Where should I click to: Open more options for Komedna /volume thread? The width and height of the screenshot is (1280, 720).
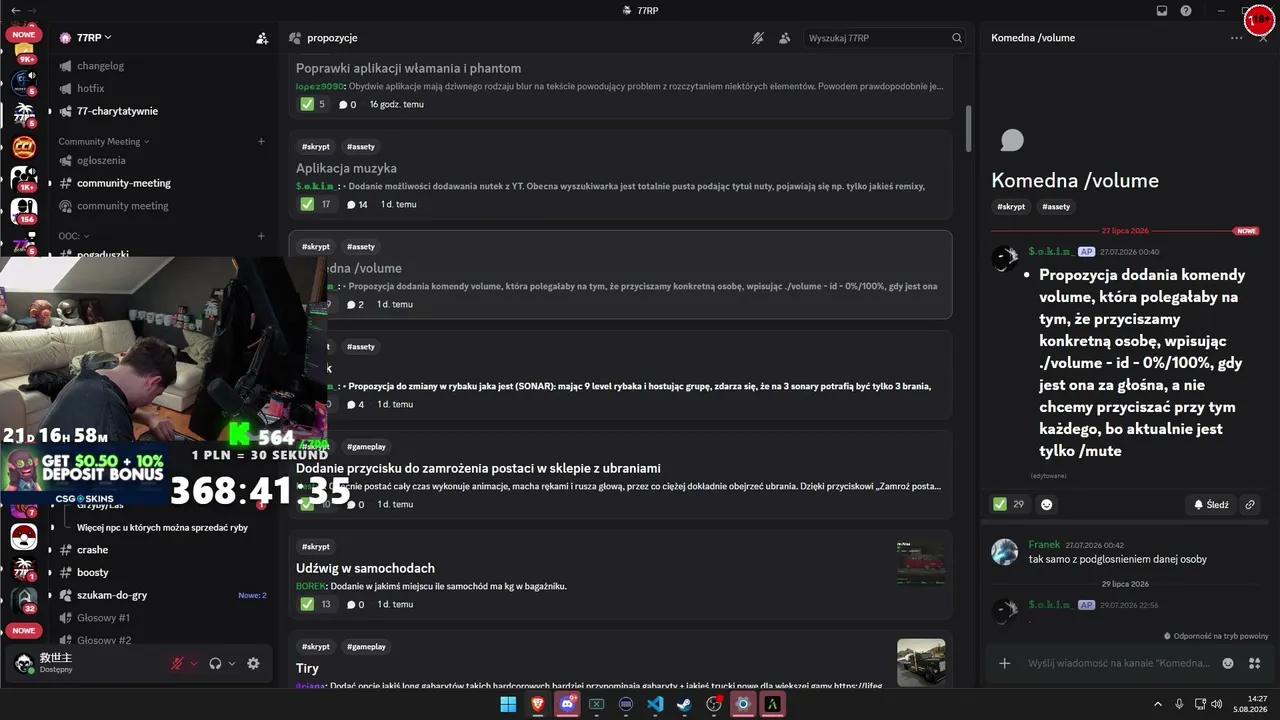1237,38
